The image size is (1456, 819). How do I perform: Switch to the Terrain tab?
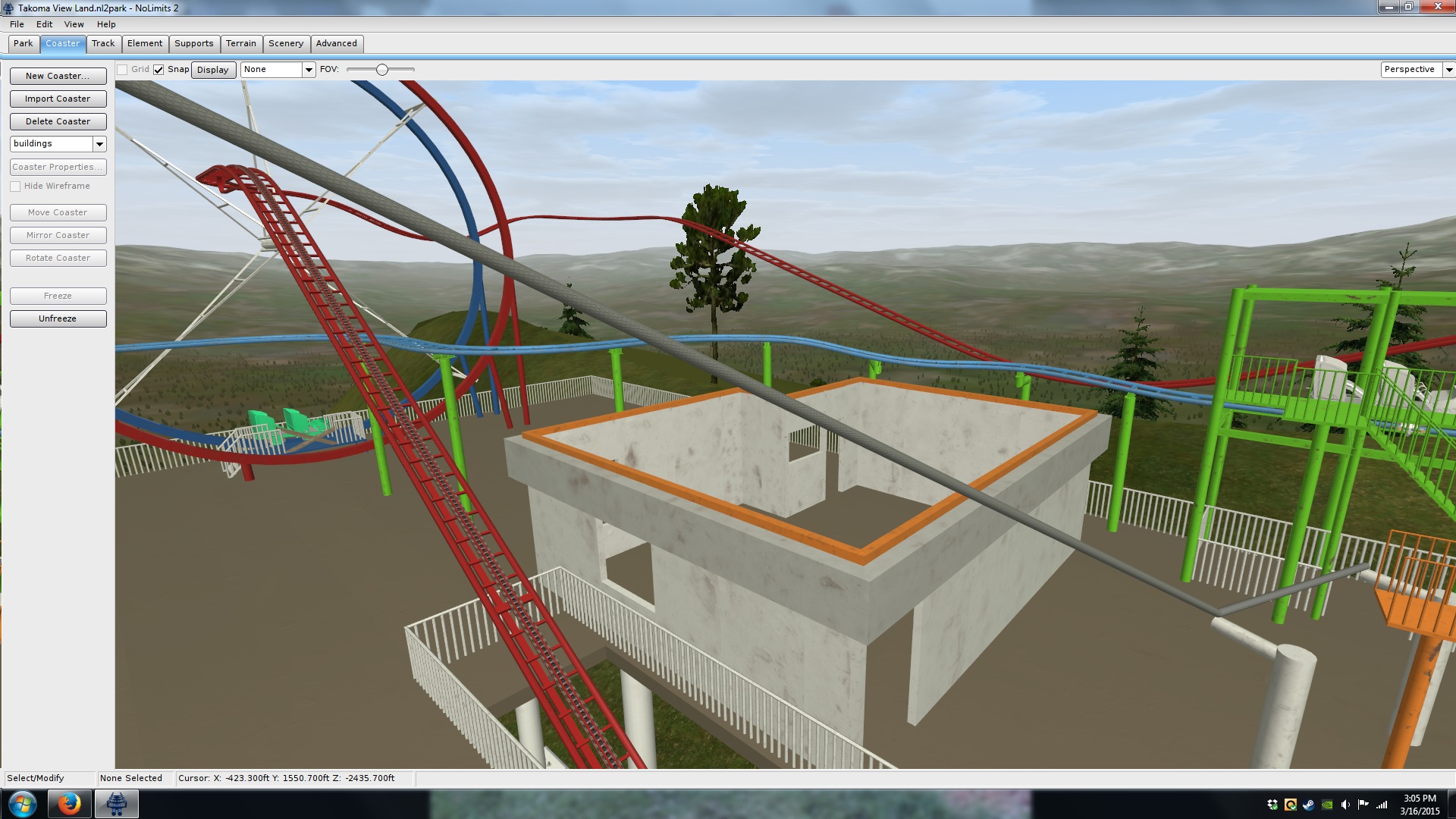(241, 44)
